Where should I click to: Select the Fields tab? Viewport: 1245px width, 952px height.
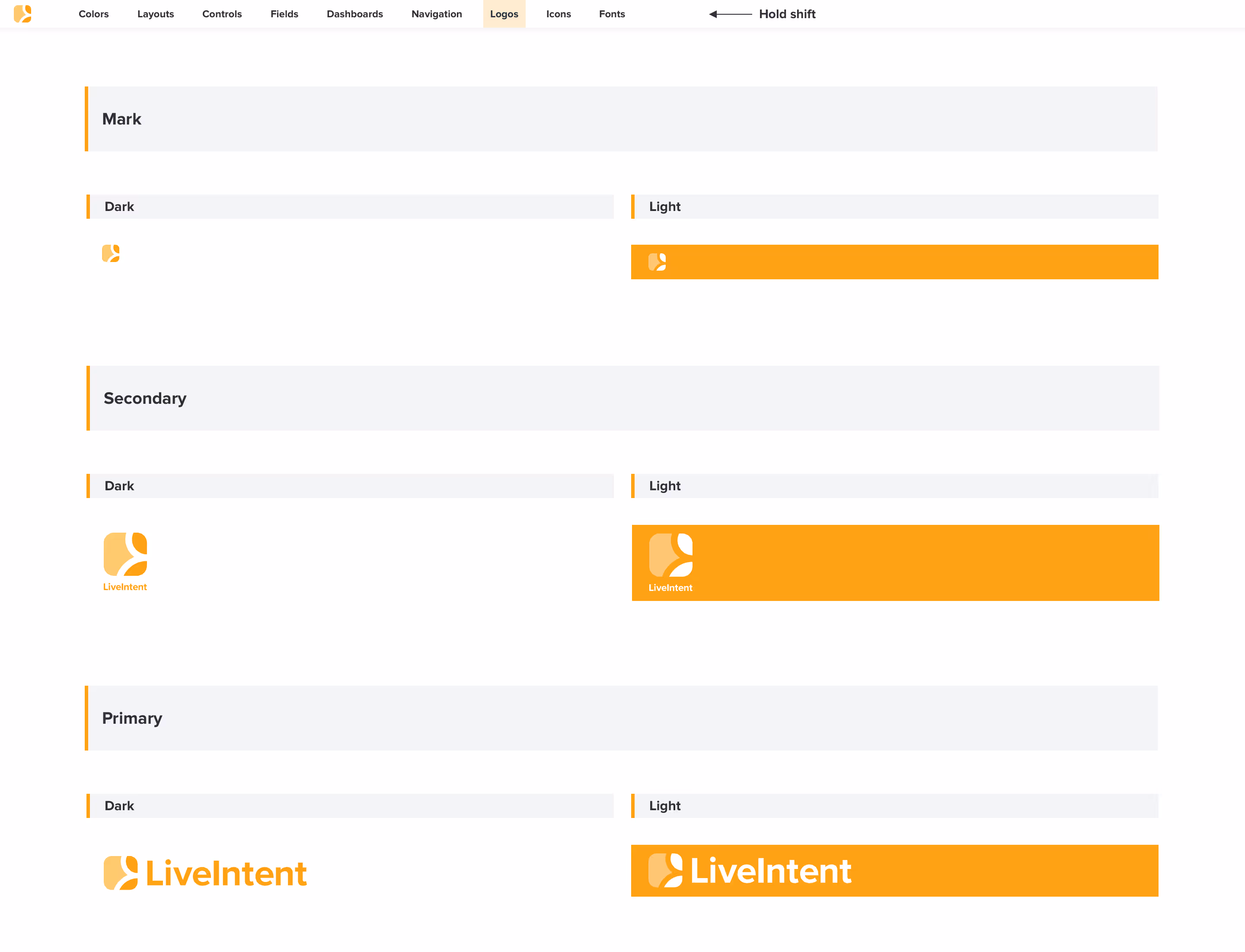pyautogui.click(x=284, y=13)
